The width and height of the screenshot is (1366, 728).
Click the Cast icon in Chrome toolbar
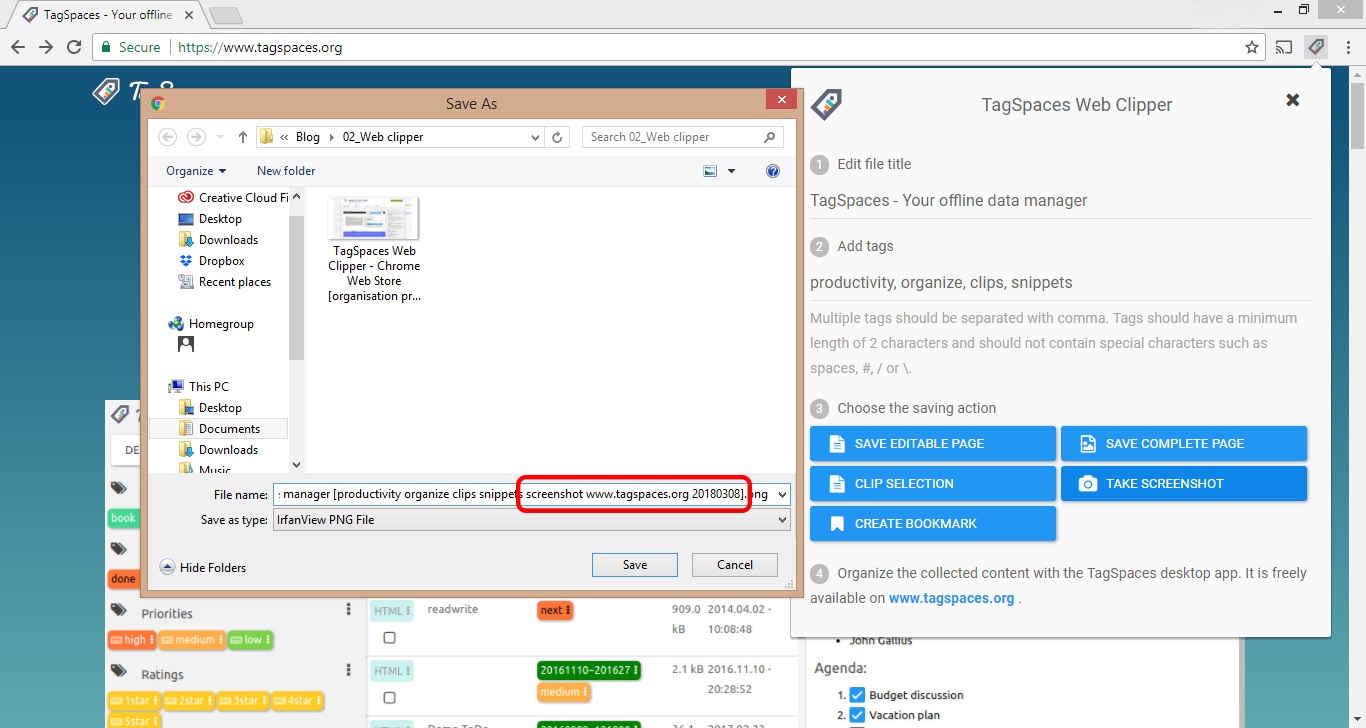[x=1283, y=46]
